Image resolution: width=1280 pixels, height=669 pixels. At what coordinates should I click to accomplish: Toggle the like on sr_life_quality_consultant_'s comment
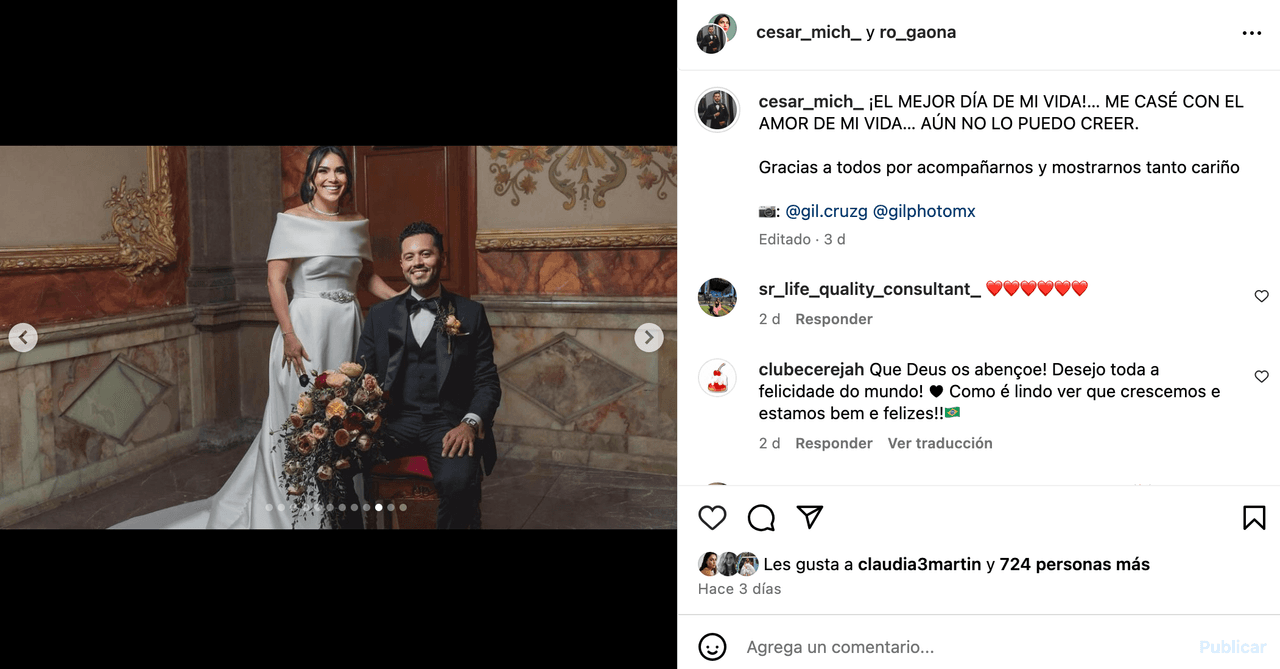[x=1261, y=296]
